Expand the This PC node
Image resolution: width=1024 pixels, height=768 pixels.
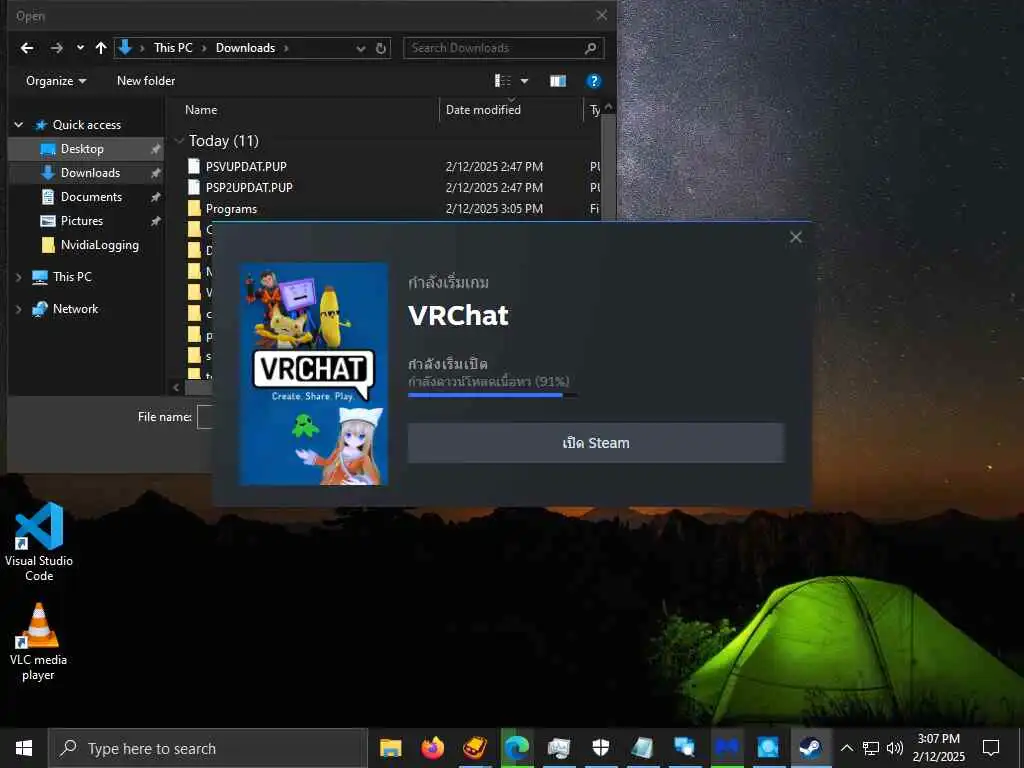[18, 277]
